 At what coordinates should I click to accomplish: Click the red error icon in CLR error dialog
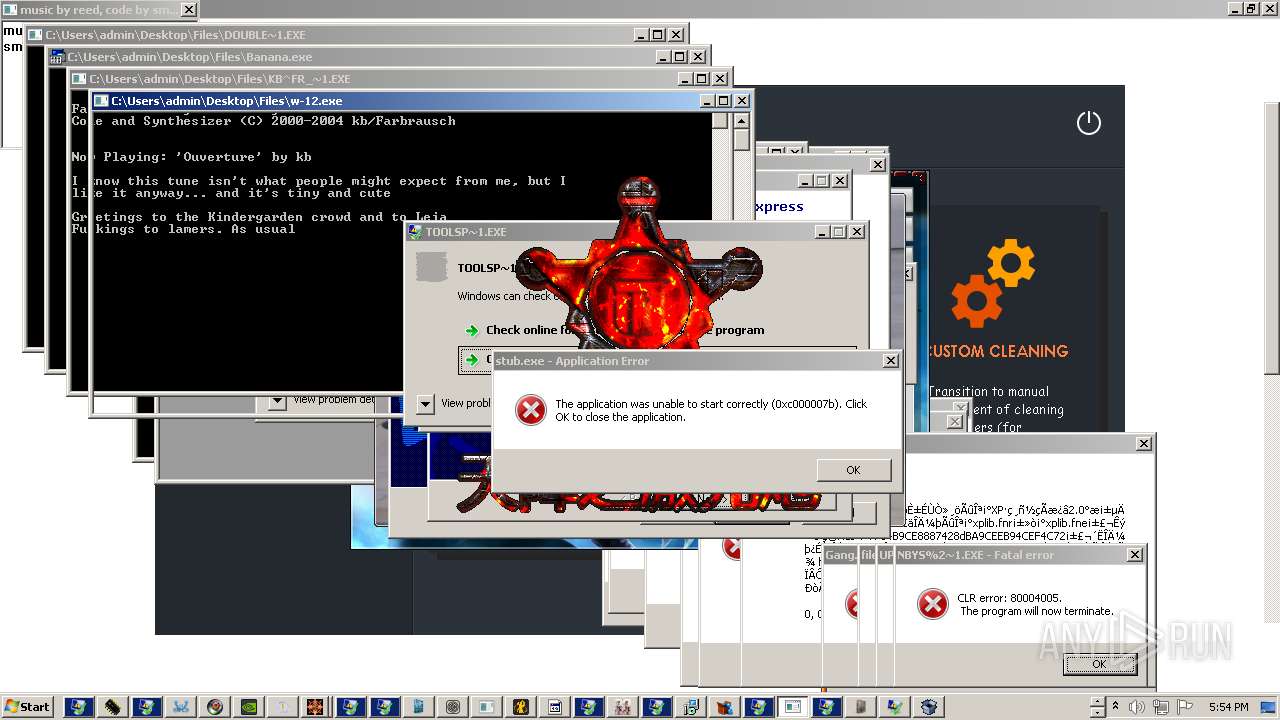[x=932, y=604]
